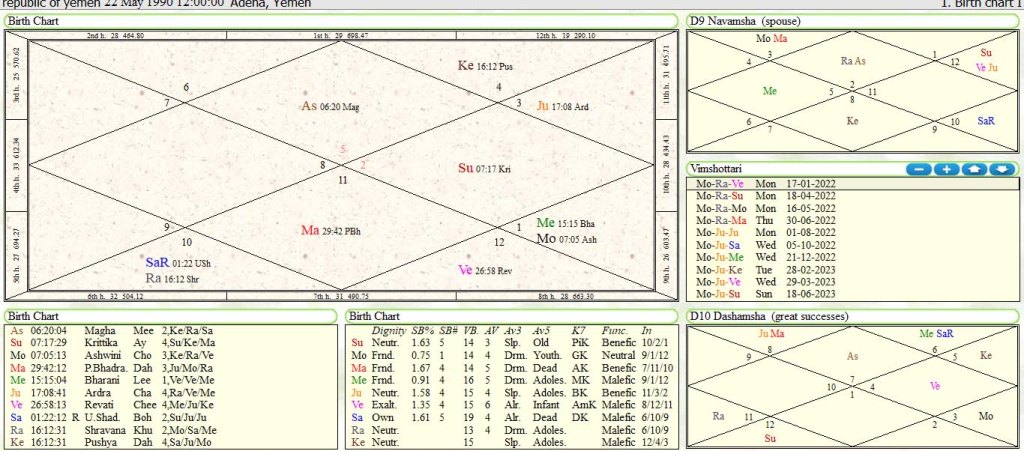Select Jupiter 'Ju 17:08 Ard' in chart
The height and width of the screenshot is (451, 1024).
click(x=565, y=106)
